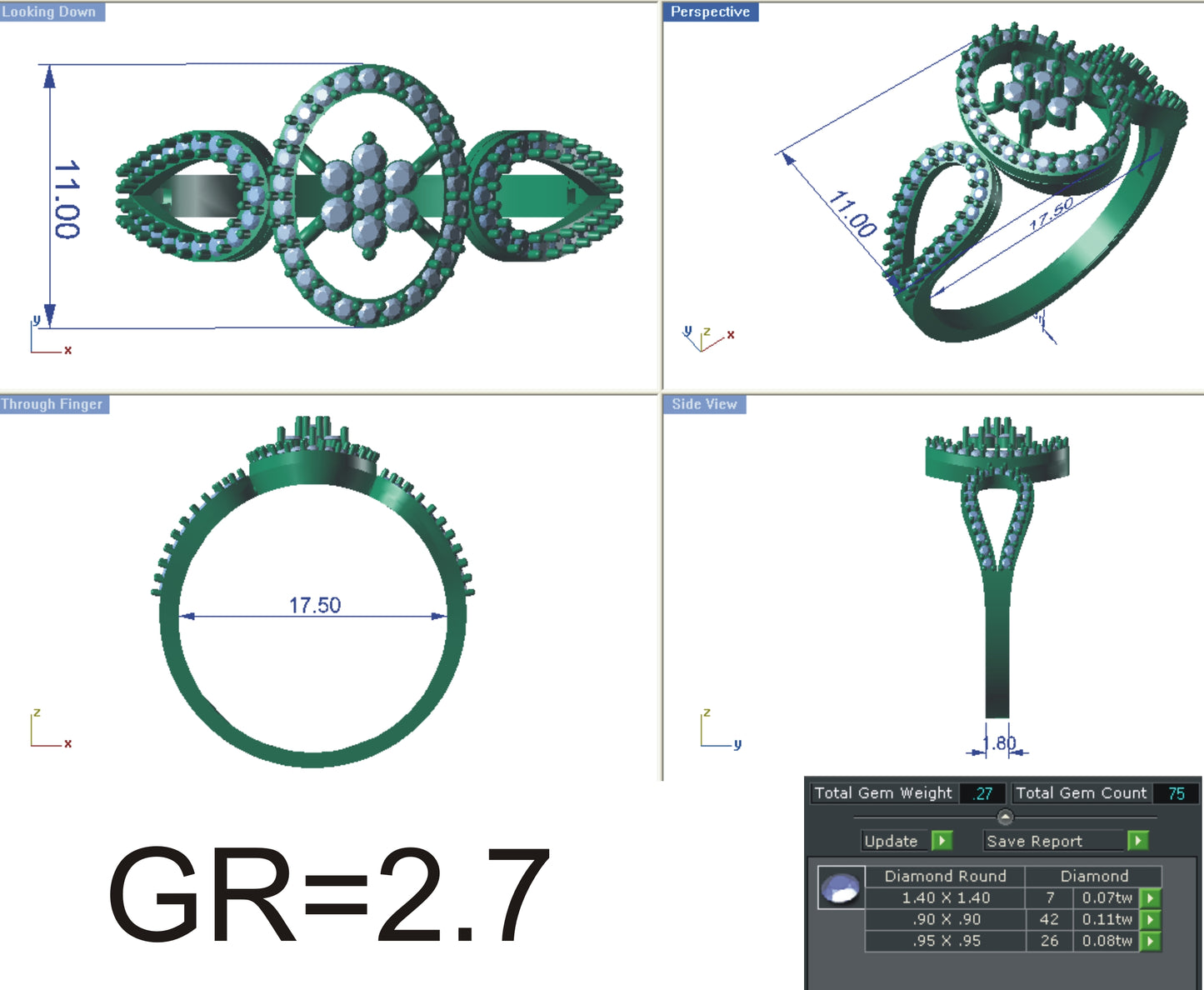The image size is (1204, 990).
Task: Click the green arrow on the 0.07tw row
Action: pyautogui.click(x=1150, y=897)
